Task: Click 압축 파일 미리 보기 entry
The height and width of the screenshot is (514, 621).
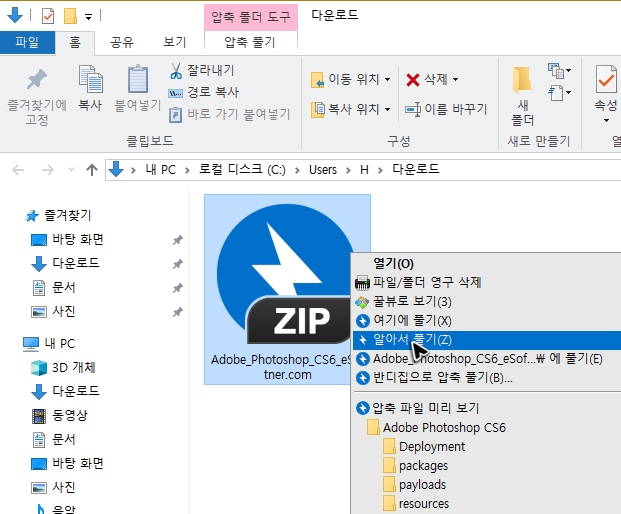Action: point(486,408)
